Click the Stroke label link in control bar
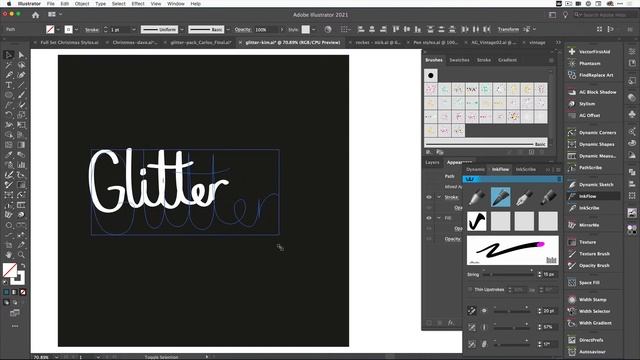The width and height of the screenshot is (640, 360). 91,29
